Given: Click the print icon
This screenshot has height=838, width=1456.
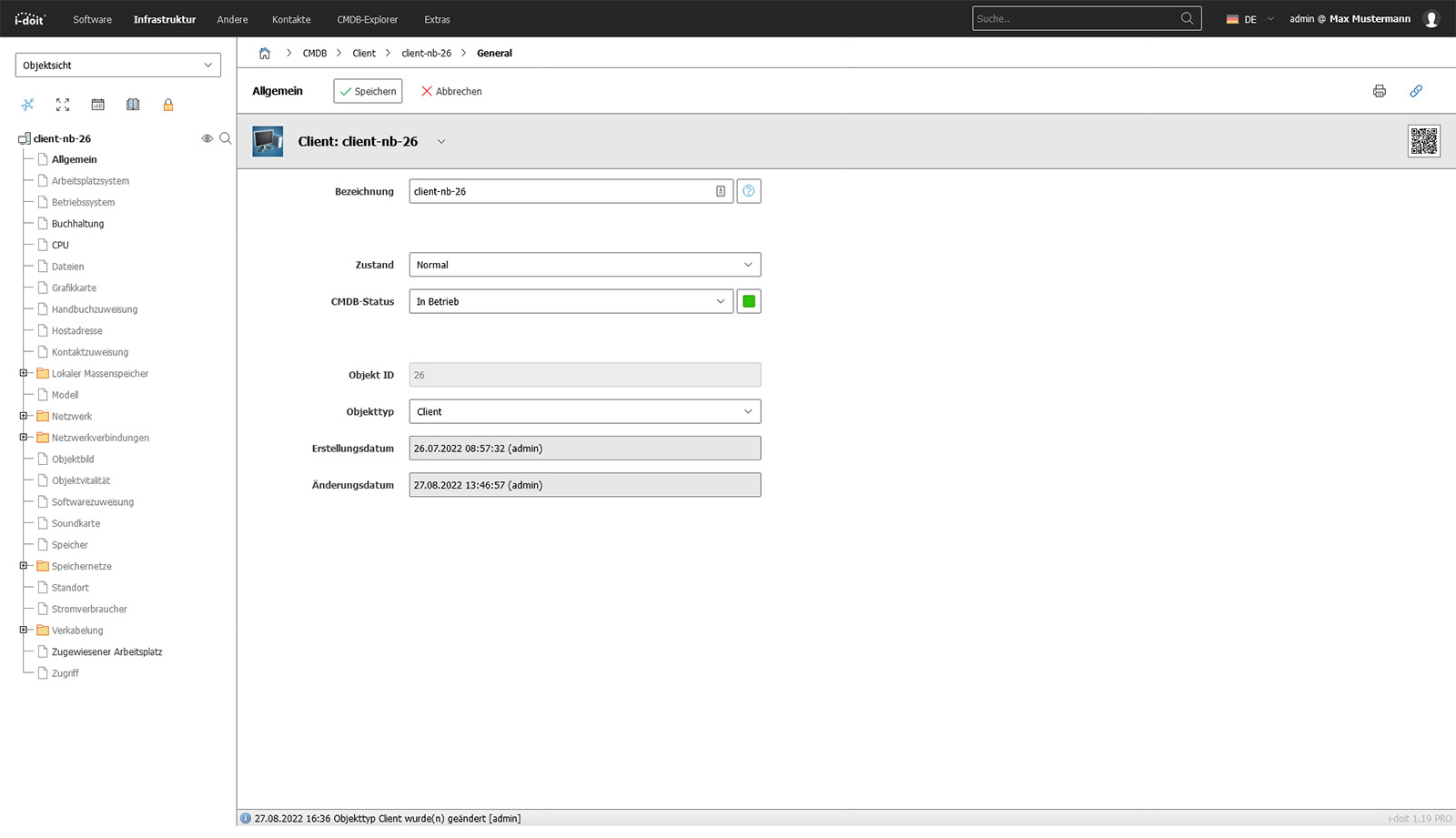Looking at the screenshot, I should [x=1379, y=91].
